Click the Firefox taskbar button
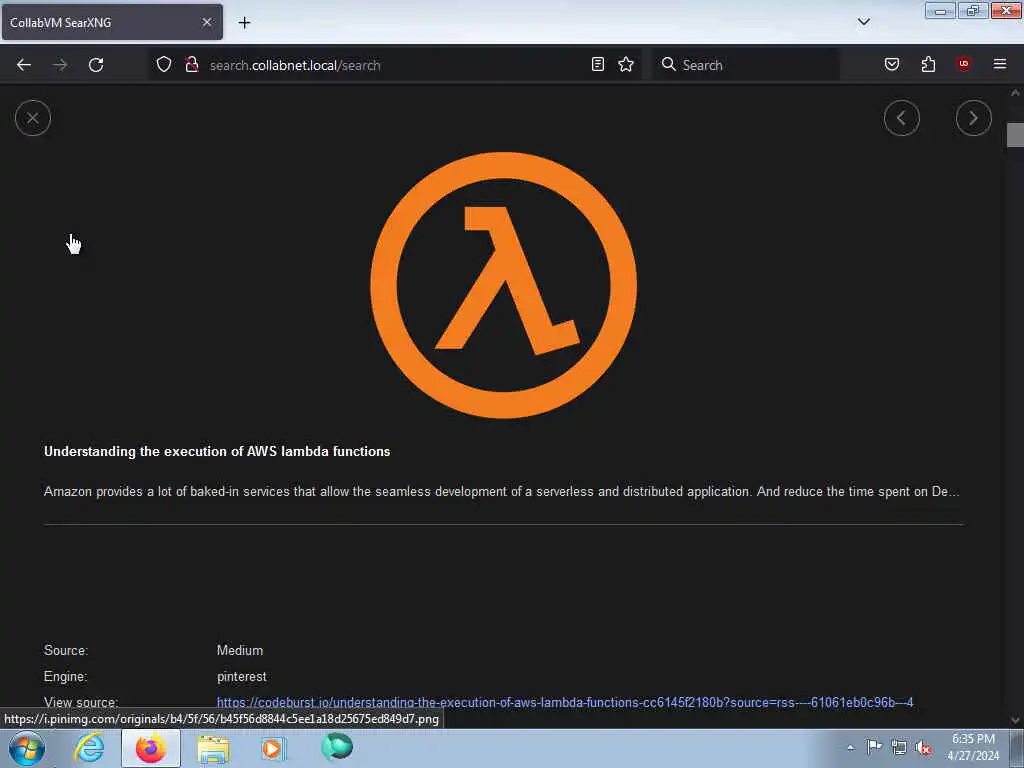1024x768 pixels. 151,748
